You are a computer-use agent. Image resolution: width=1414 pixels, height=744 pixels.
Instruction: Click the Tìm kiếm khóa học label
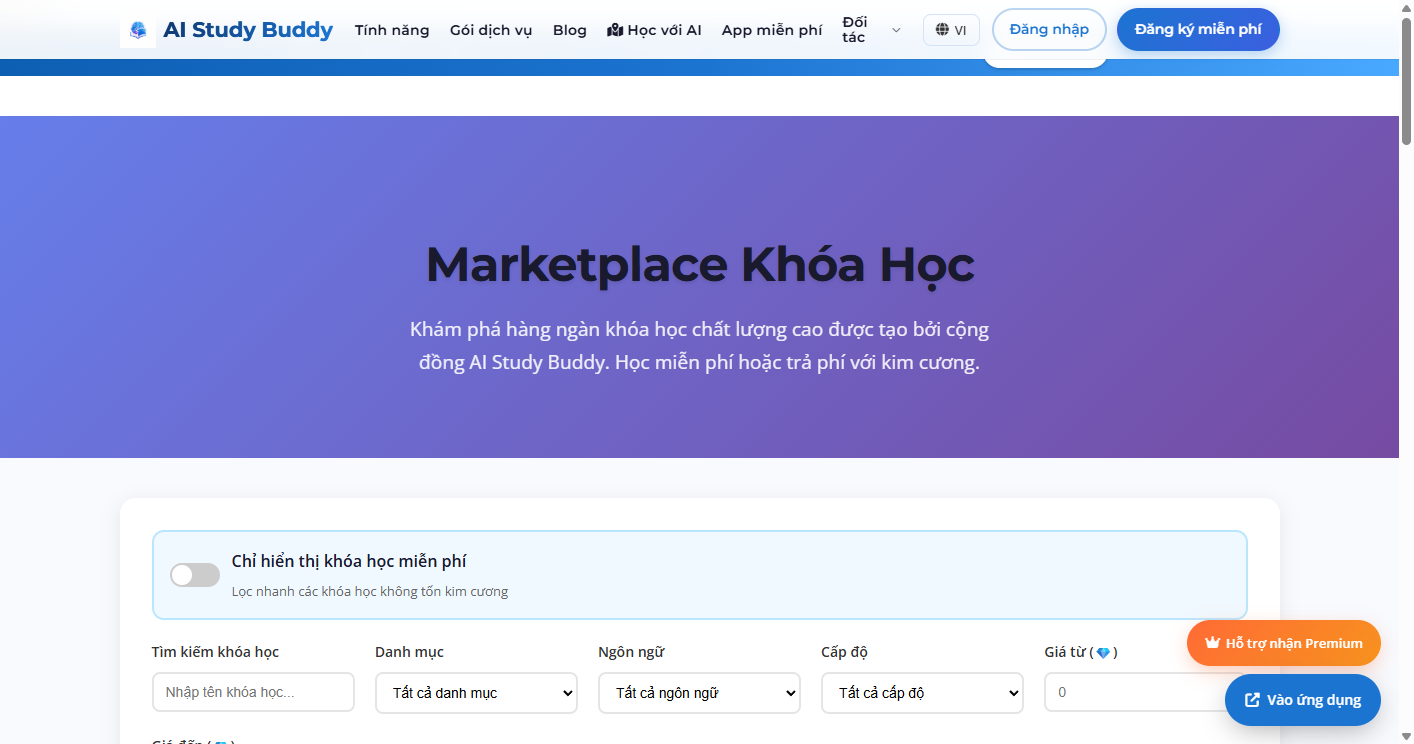coord(215,652)
